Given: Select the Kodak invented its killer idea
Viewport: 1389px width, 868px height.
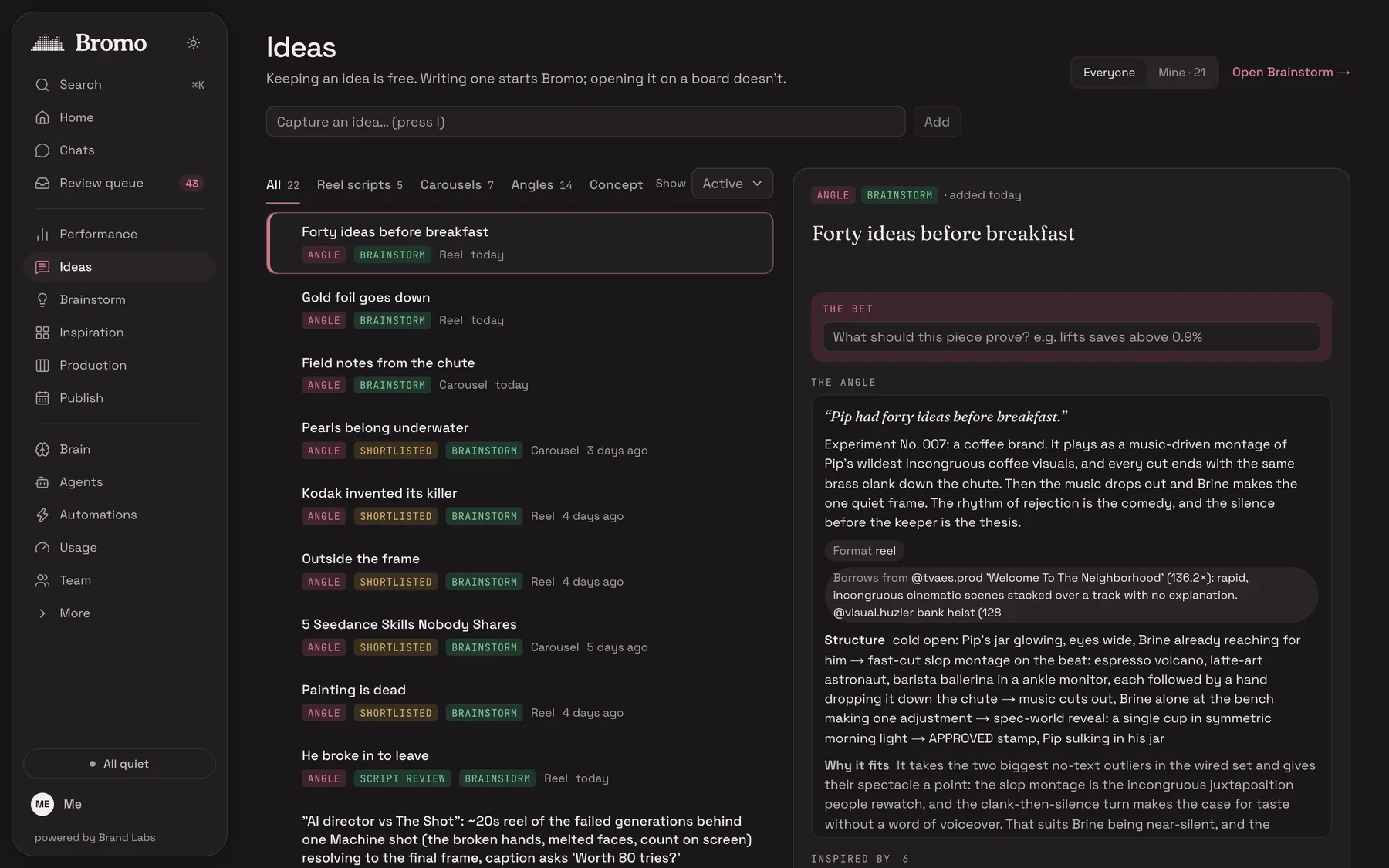Looking at the screenshot, I should 520,505.
